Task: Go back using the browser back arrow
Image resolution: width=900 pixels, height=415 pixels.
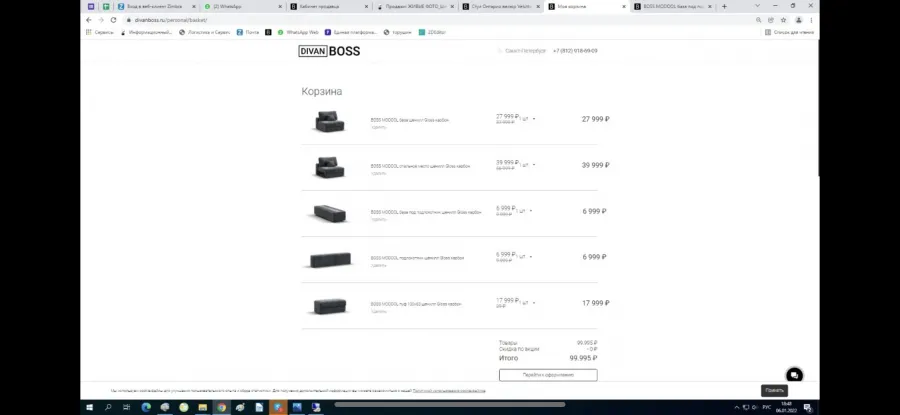Action: tap(88, 20)
